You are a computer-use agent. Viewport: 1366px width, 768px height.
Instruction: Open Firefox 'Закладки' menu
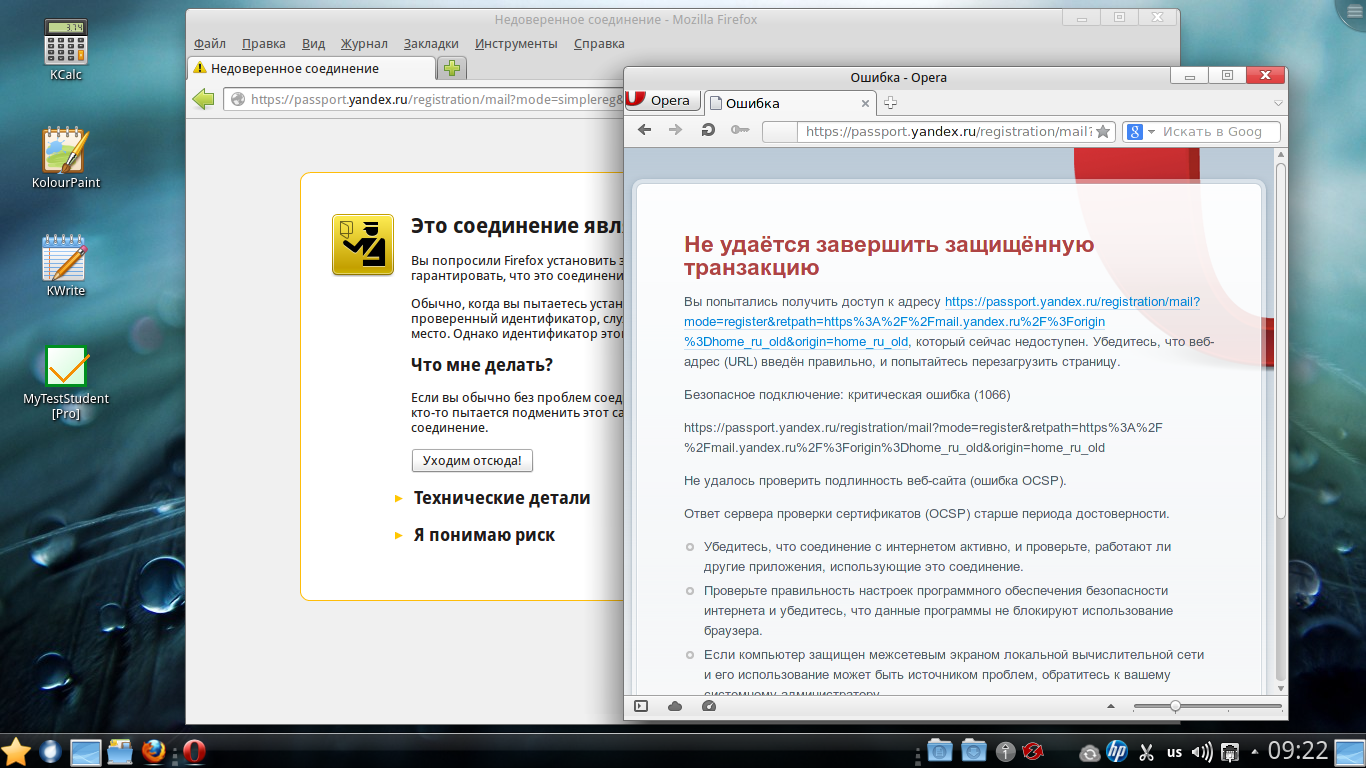pos(431,43)
